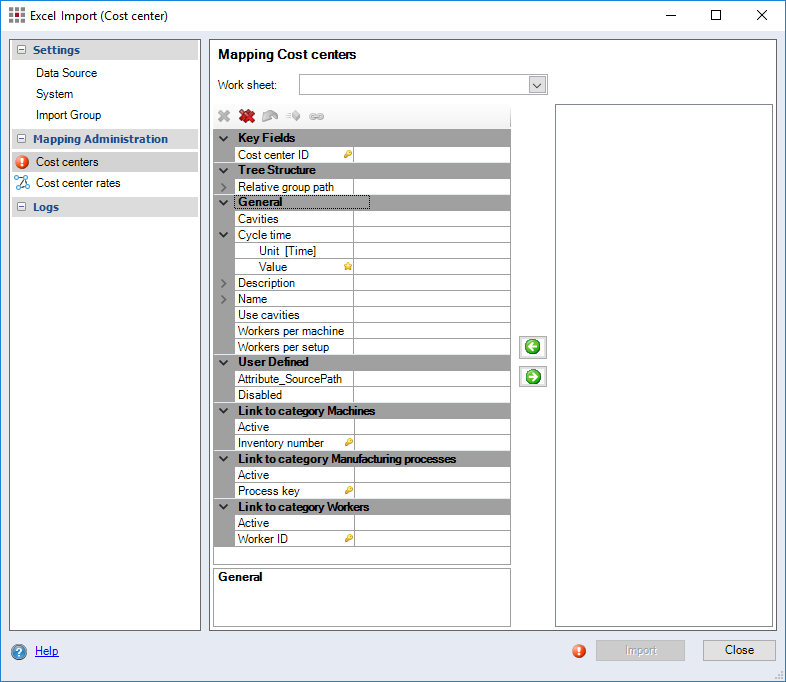Click the Cost center ID mapping value field
Viewport: 786px width, 682px height.
[x=432, y=155]
